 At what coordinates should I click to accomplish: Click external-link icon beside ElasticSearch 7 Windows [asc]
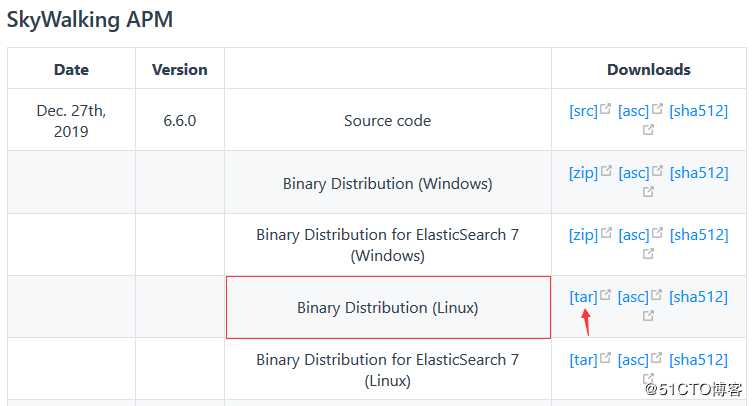657,232
